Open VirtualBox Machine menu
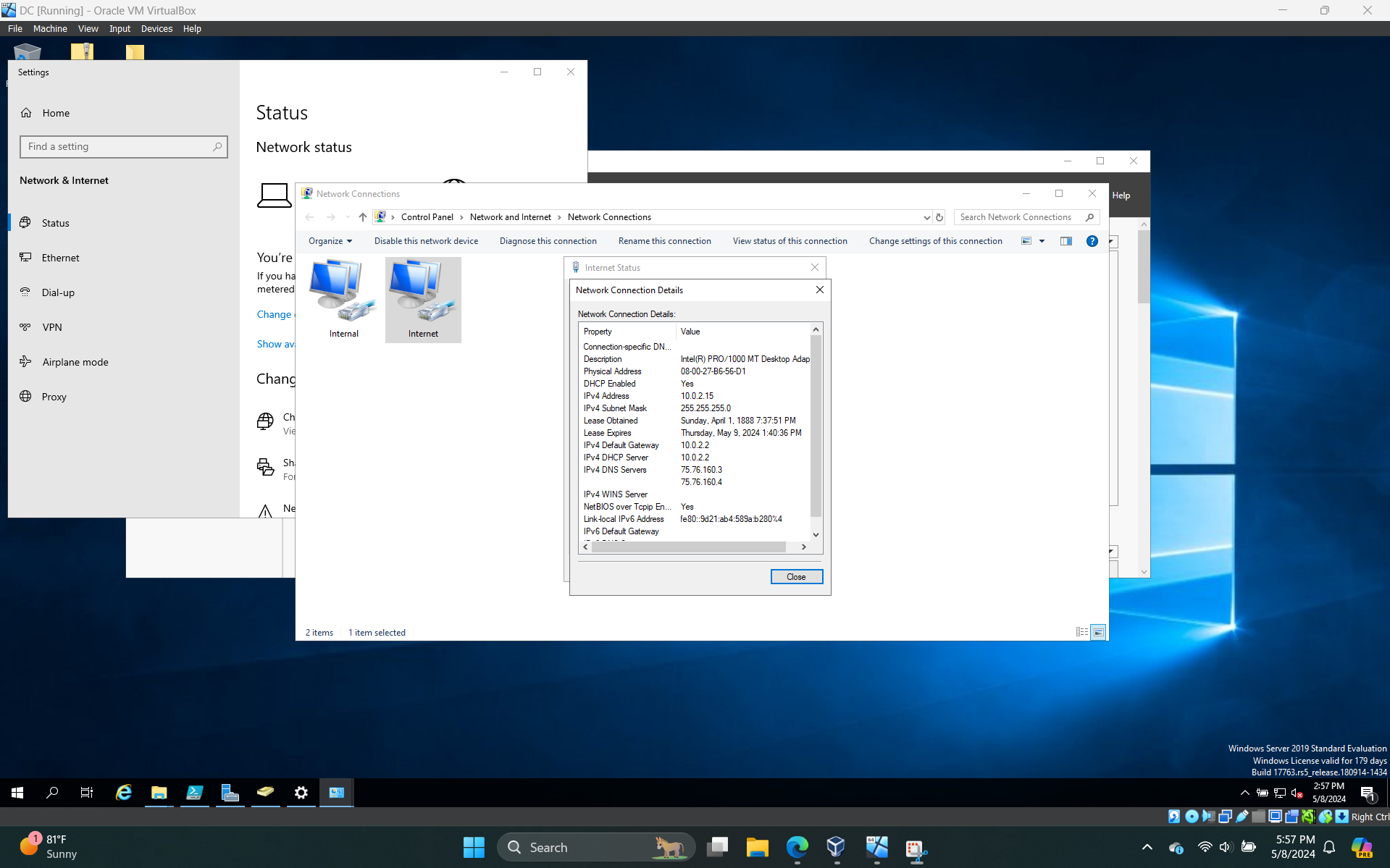Screen dimensions: 1390x868 pyautogui.click(x=50, y=29)
